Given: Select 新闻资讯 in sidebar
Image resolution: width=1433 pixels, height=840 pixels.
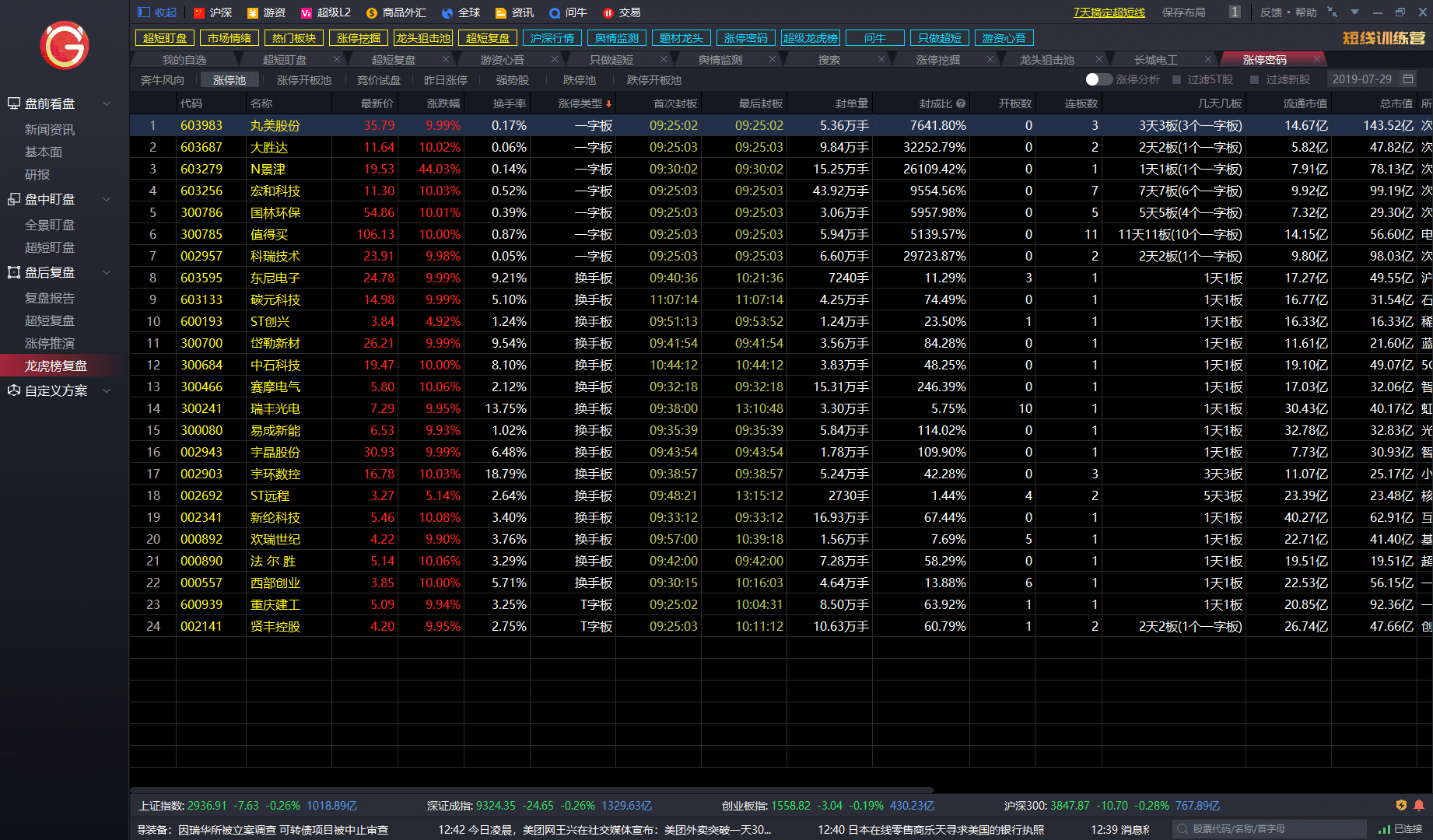Looking at the screenshot, I should pyautogui.click(x=50, y=130).
